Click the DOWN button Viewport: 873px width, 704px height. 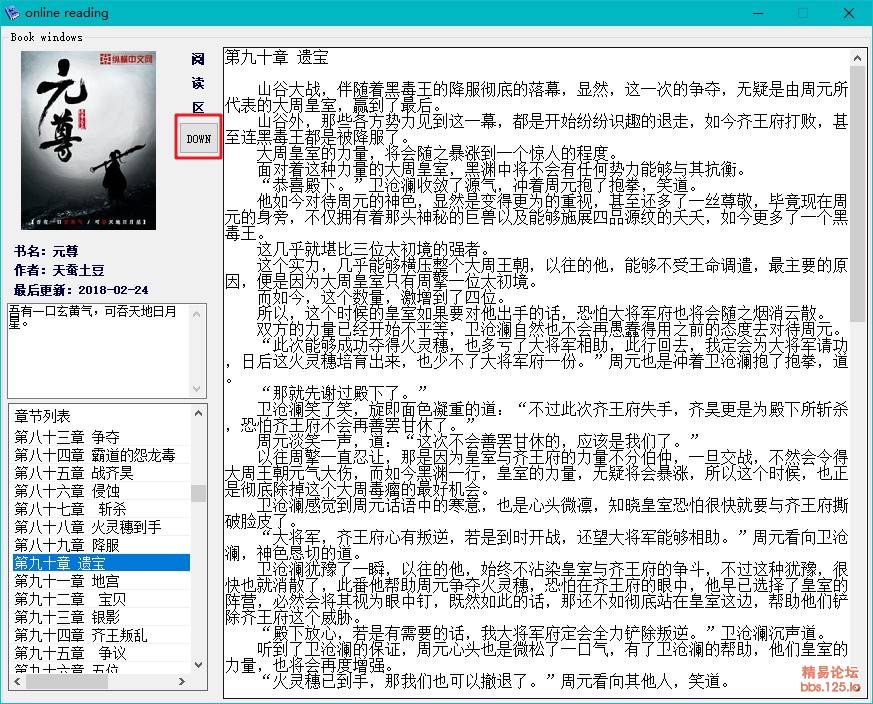199,139
